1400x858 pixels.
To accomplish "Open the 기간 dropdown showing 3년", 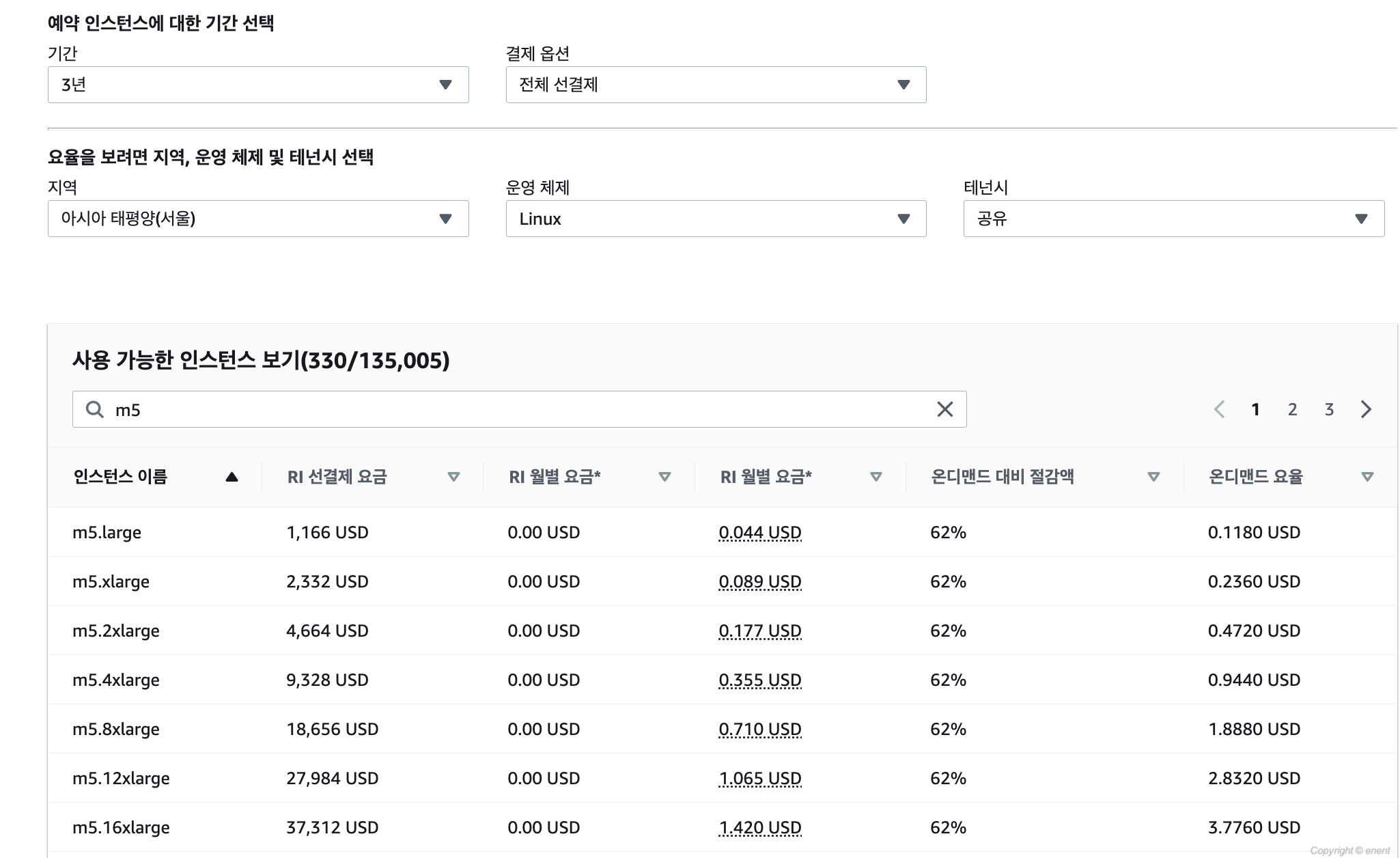I will 258,85.
